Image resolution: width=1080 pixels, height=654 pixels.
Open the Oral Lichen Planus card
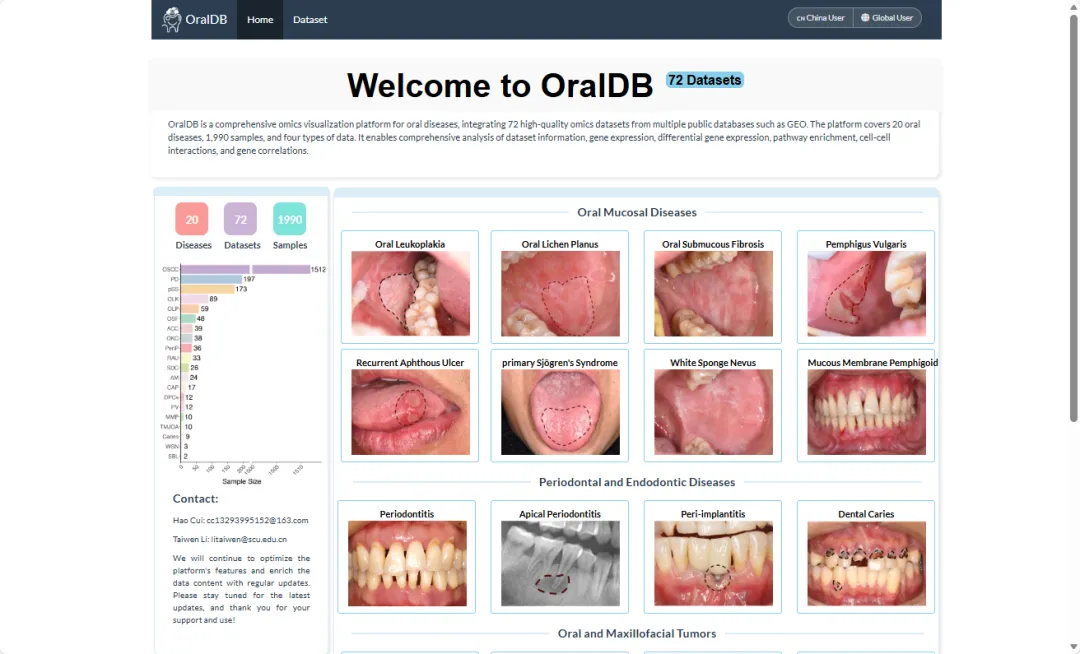coord(560,287)
